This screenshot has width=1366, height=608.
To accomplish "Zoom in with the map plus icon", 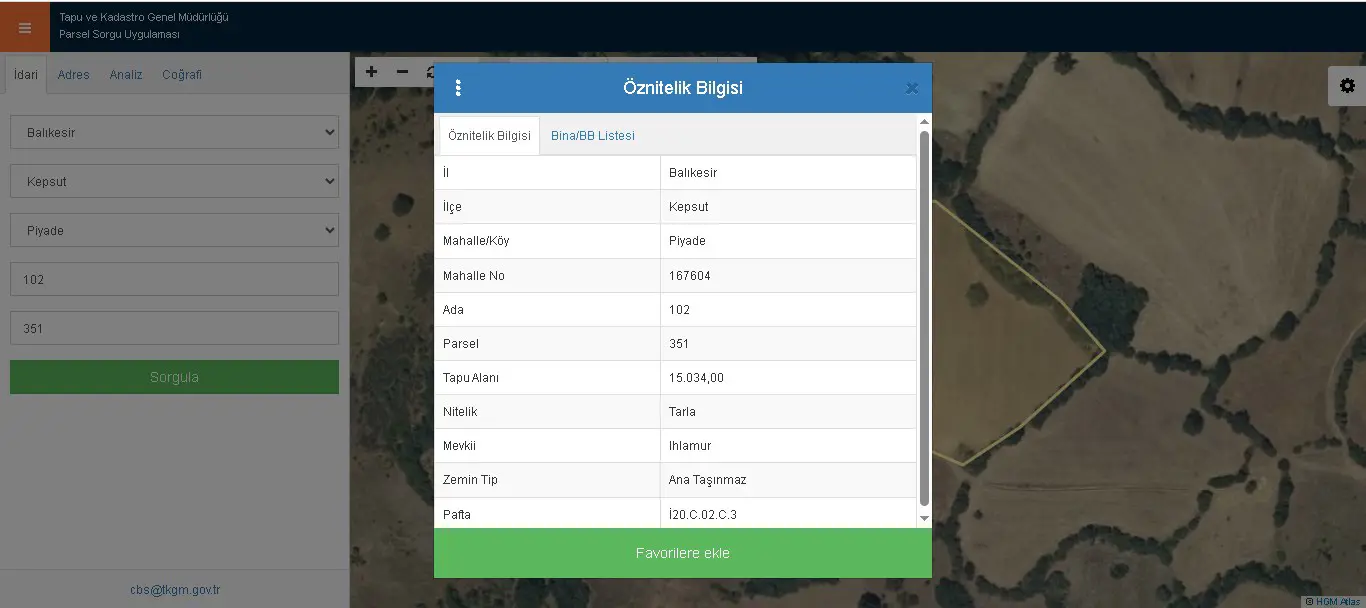I will pos(371,72).
